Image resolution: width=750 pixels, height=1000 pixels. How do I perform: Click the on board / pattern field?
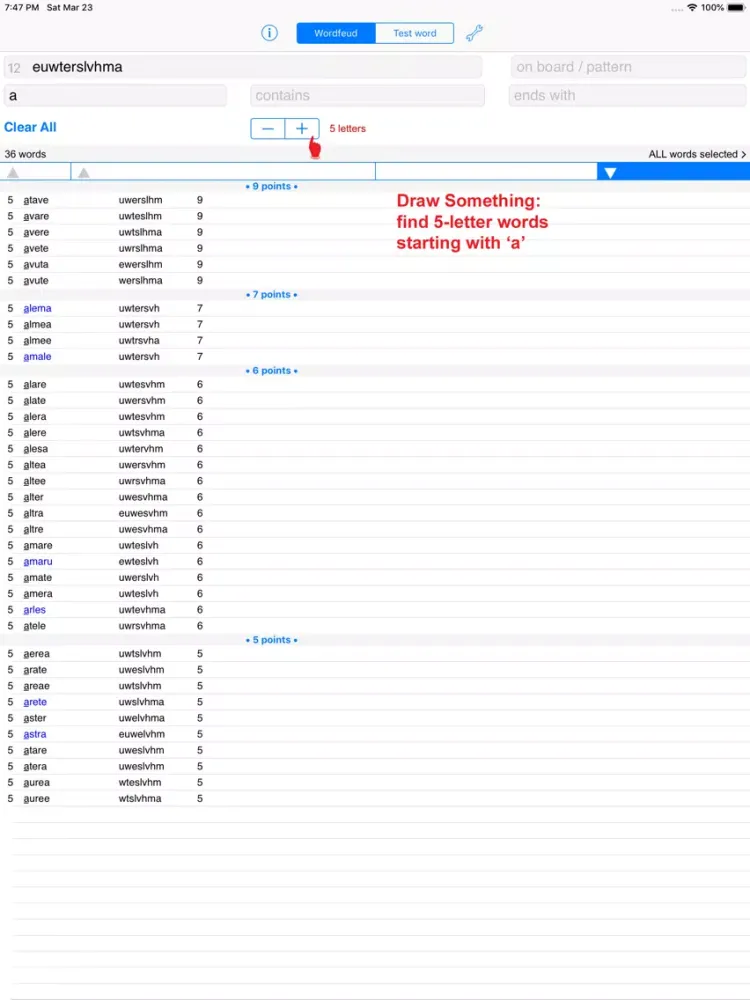pyautogui.click(x=628, y=67)
